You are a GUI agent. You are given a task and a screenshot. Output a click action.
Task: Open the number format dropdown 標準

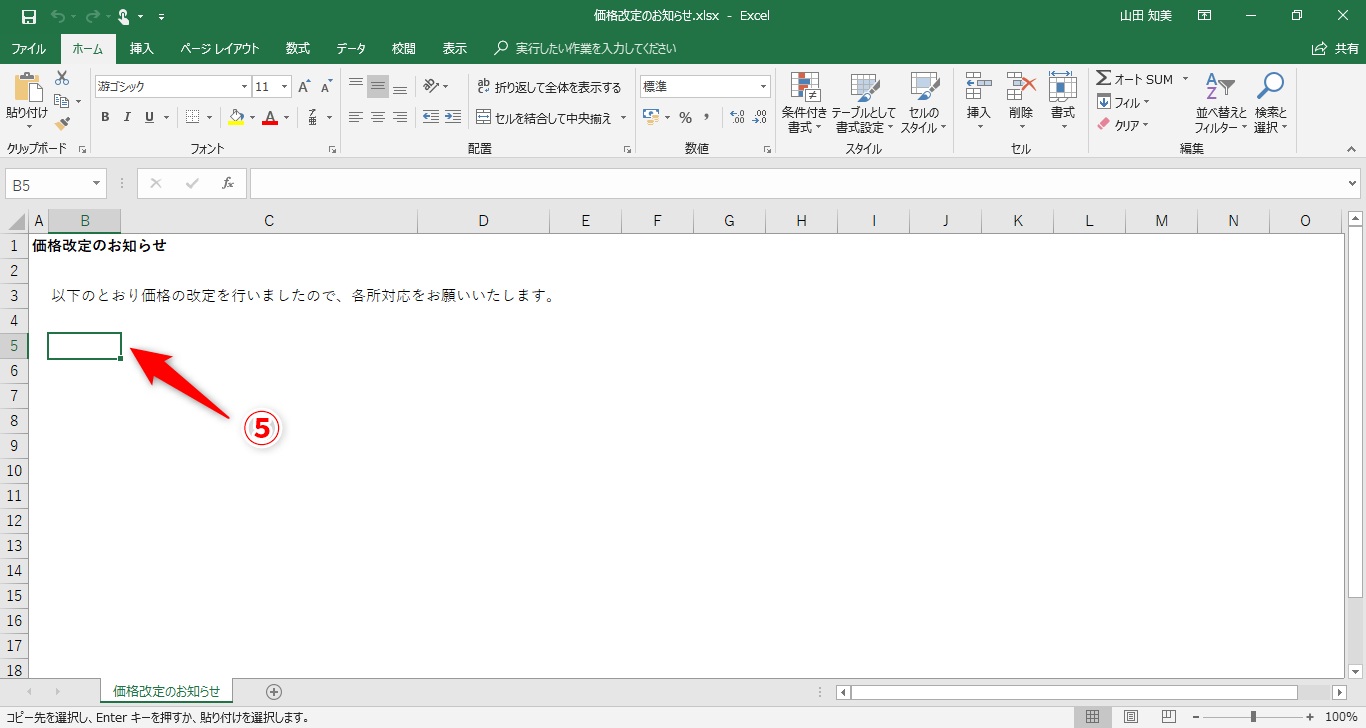[x=764, y=87]
